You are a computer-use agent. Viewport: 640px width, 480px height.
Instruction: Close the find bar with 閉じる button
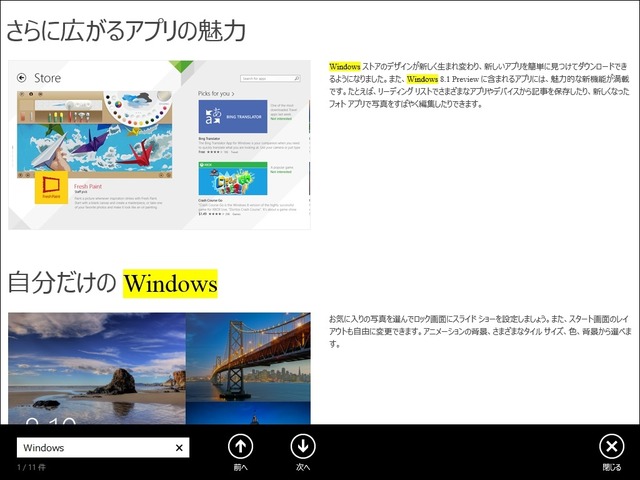[x=611, y=446]
